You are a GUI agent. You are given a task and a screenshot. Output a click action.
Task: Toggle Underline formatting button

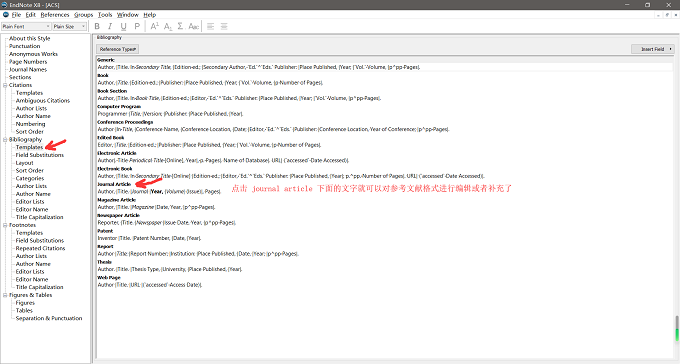click(x=124, y=26)
